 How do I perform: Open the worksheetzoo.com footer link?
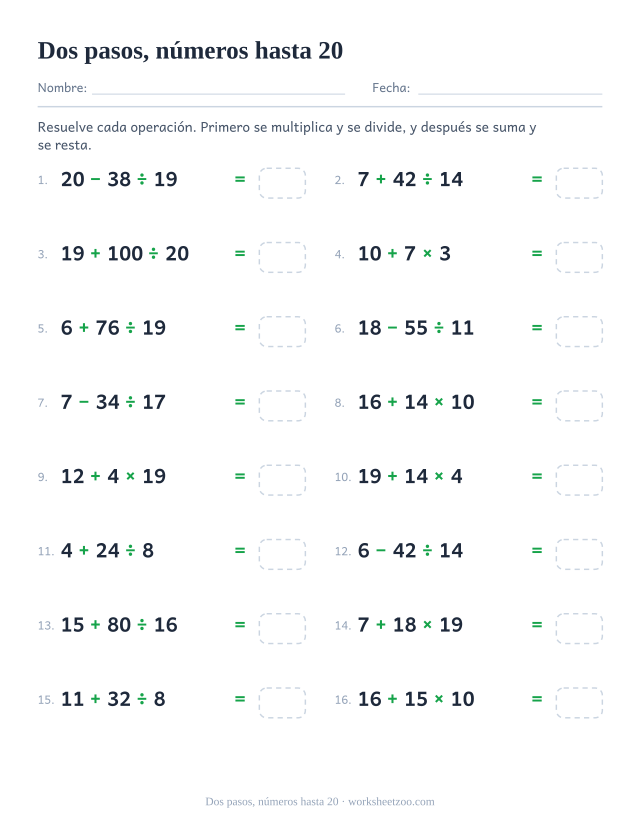point(391,802)
